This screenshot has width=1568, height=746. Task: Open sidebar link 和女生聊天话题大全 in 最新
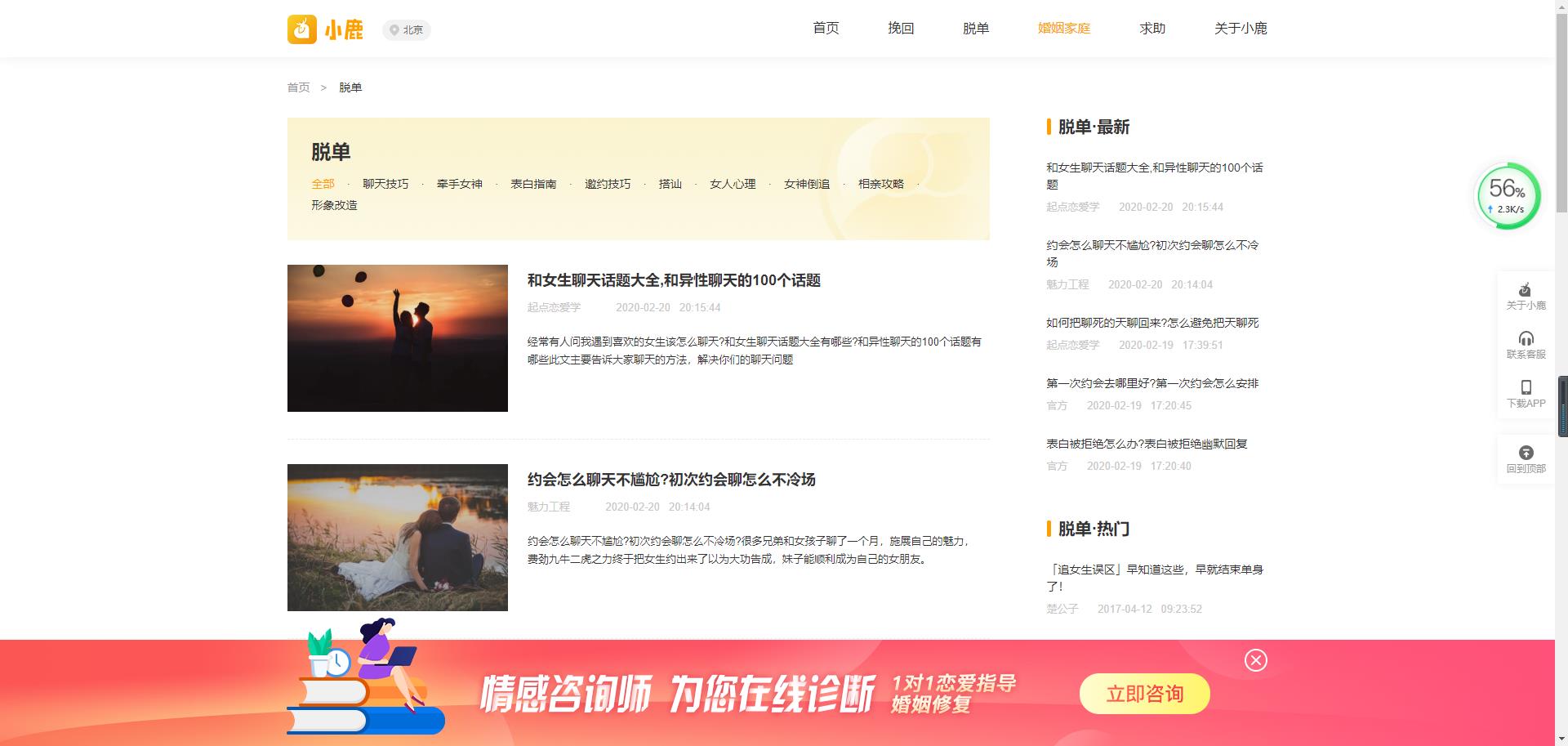(1155, 176)
